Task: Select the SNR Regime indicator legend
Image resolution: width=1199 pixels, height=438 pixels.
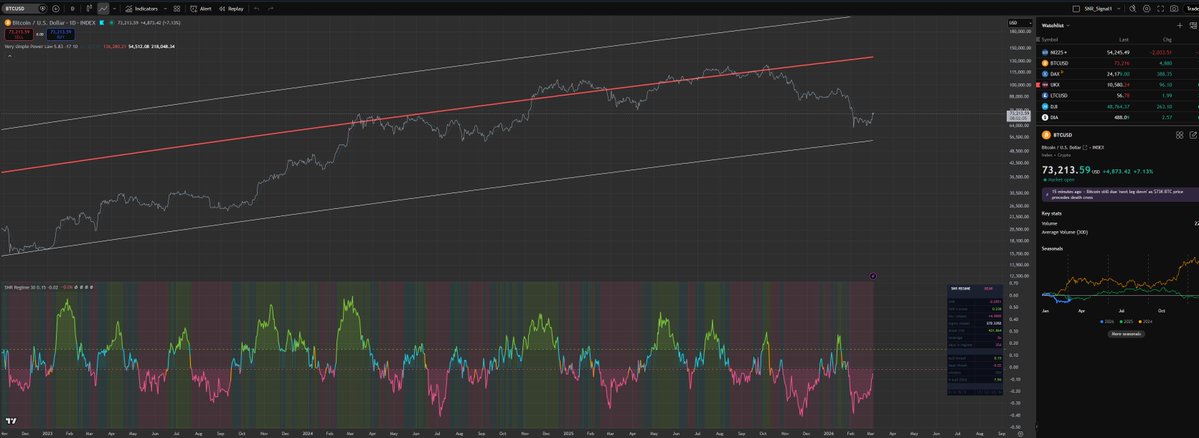Action: 31,287
